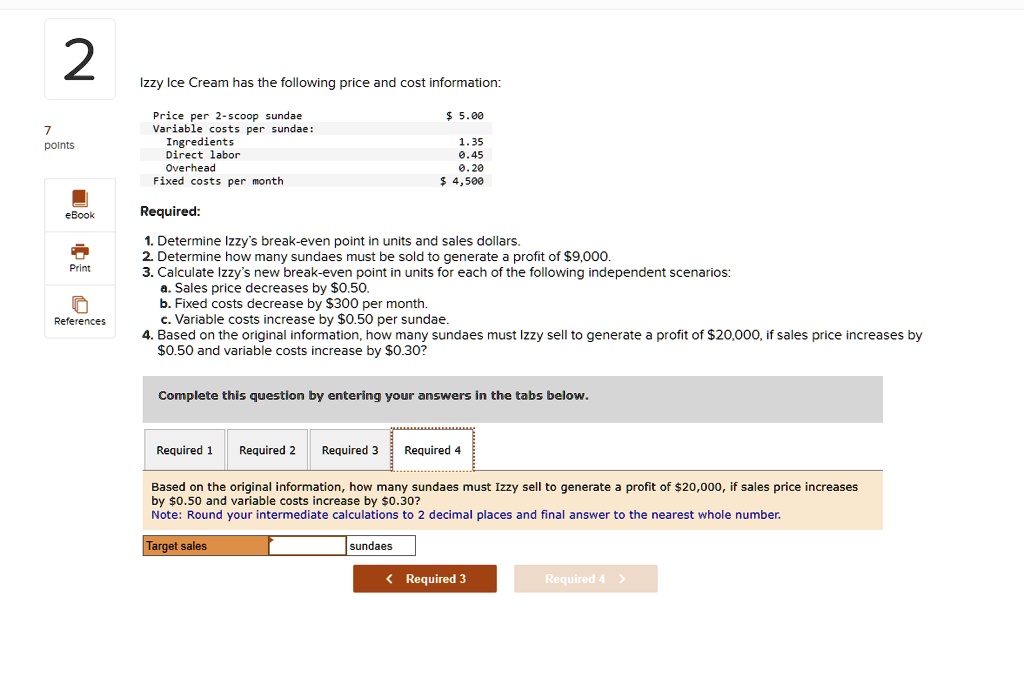Viewport: 1024px width, 677px height.
Task: Select the Required 4 tab
Action: click(432, 449)
